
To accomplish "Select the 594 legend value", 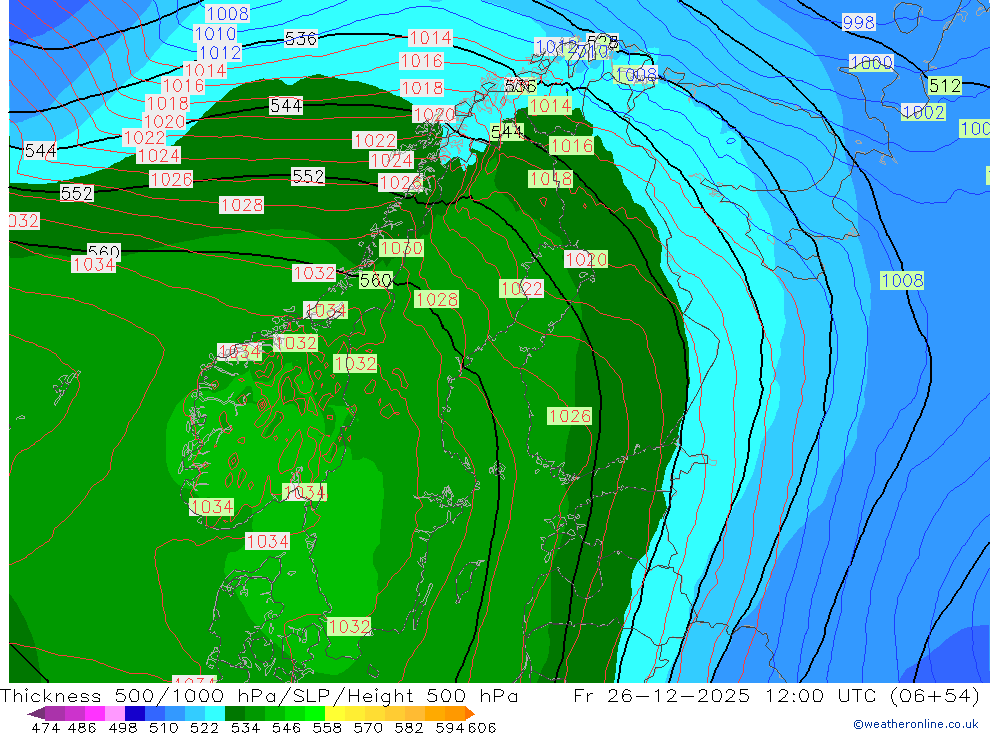I will 449,727.
